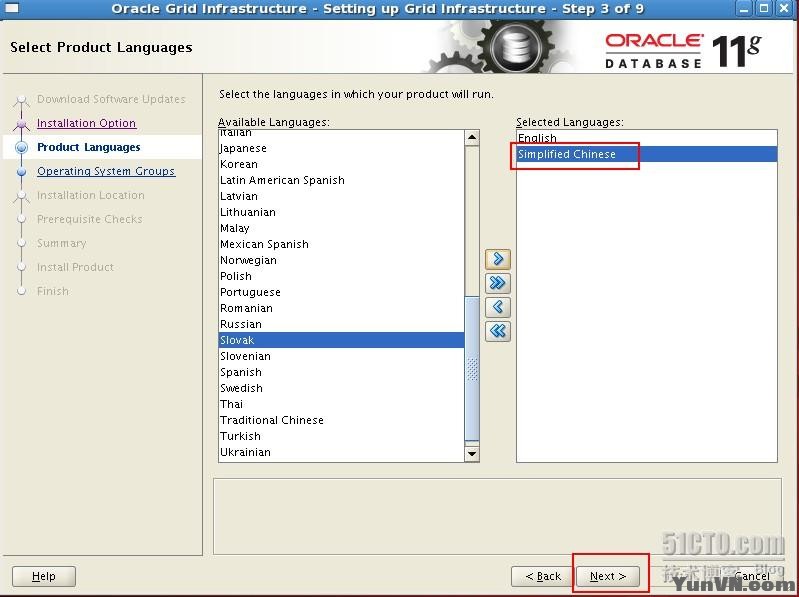The width and height of the screenshot is (799, 597).
Task: Open the Operating System Groups step link
Action: point(106,171)
